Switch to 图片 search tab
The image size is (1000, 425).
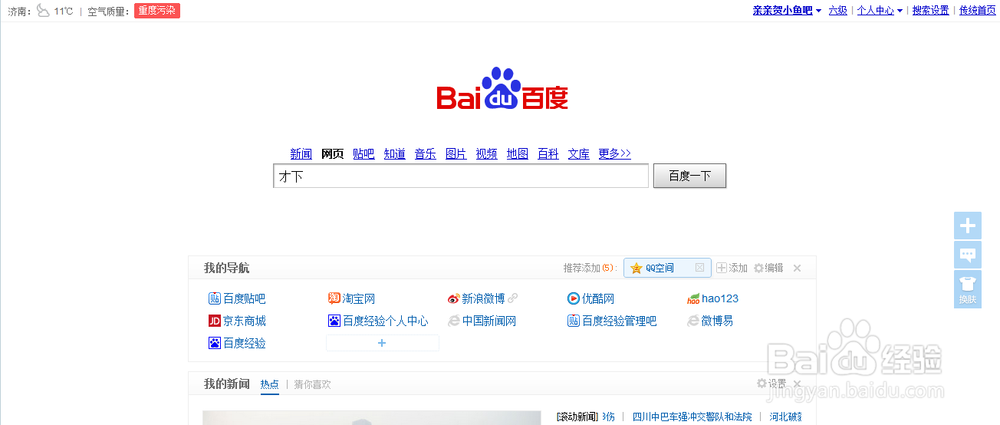[456, 154]
